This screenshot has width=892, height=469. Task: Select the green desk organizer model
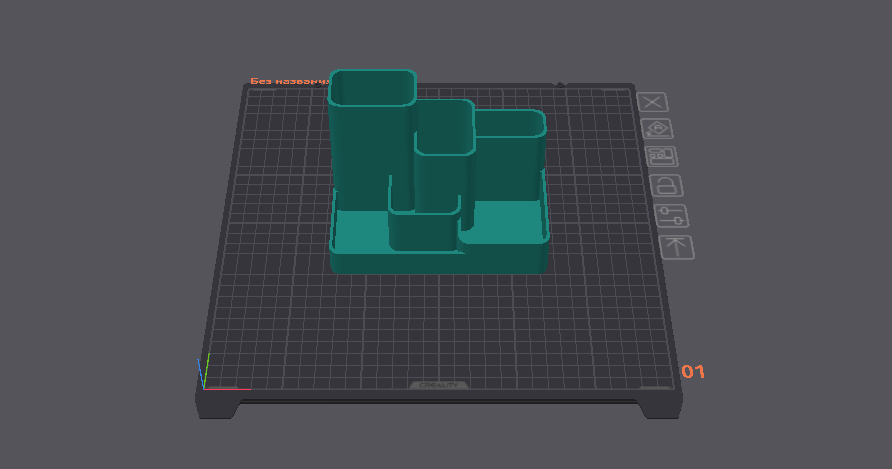438,171
